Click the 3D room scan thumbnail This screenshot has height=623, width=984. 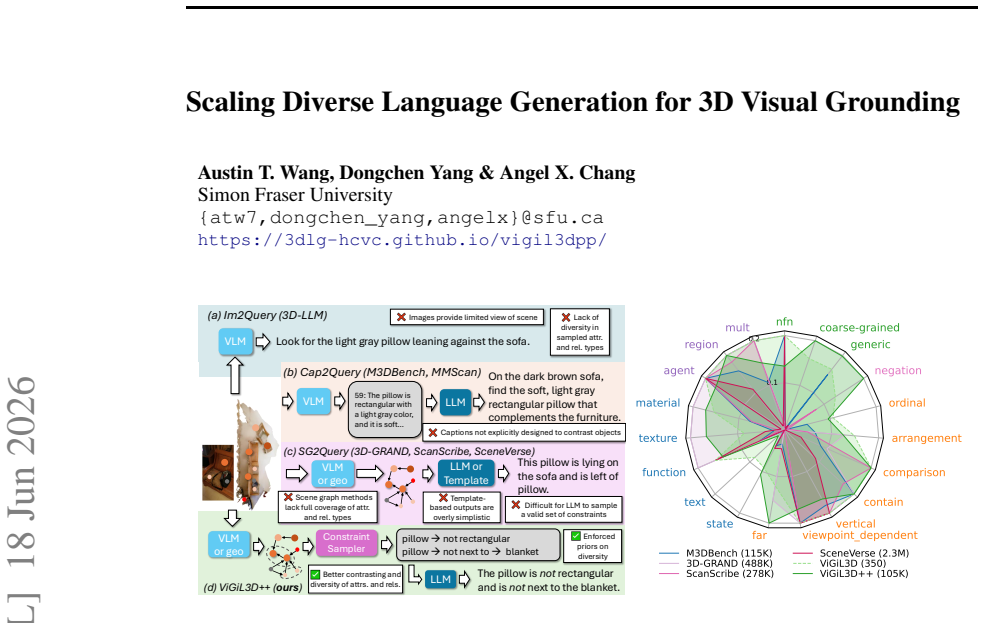tap(256, 455)
